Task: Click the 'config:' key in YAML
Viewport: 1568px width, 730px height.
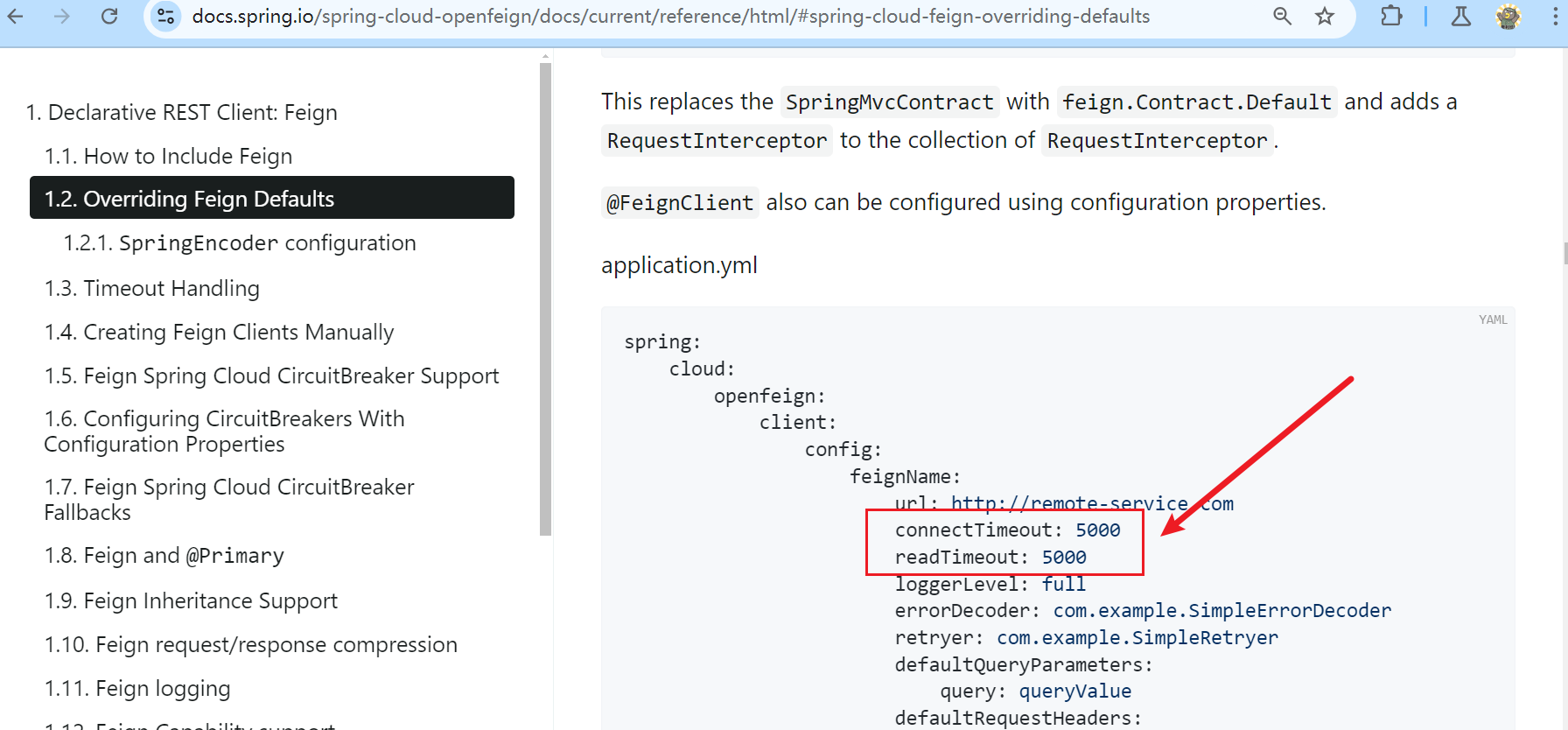Action: (843, 450)
